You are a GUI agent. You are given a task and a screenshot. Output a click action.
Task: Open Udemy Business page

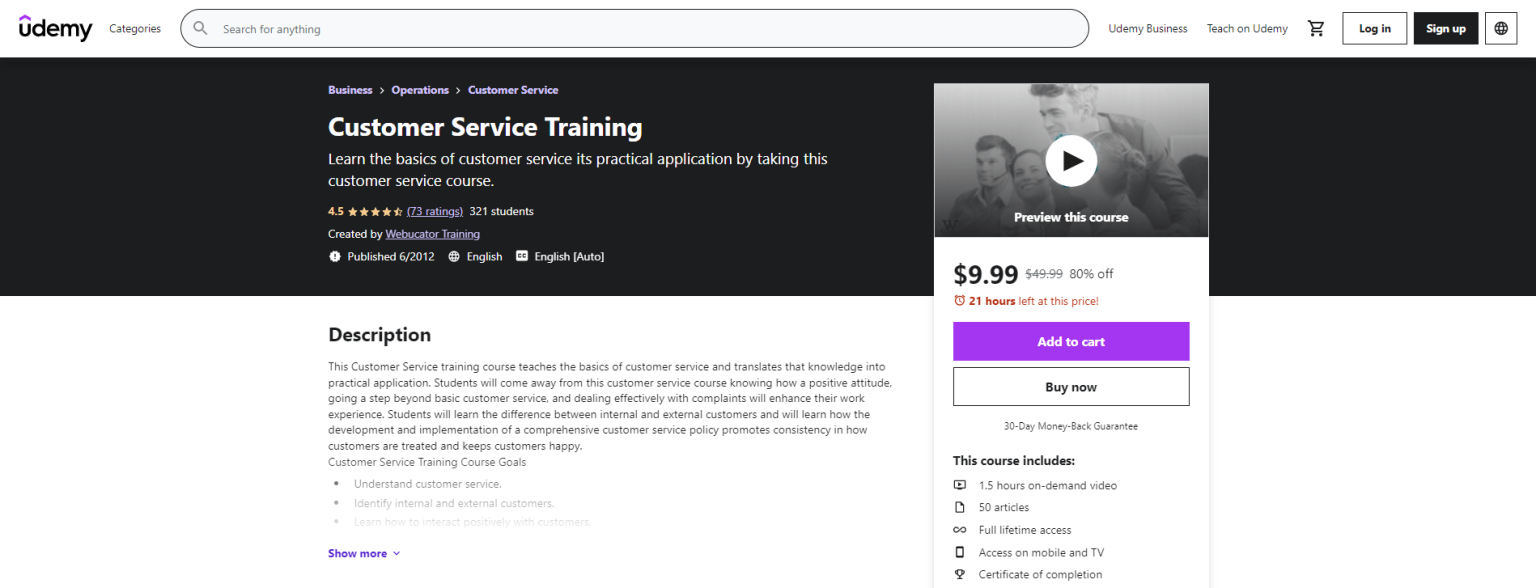coord(1147,28)
